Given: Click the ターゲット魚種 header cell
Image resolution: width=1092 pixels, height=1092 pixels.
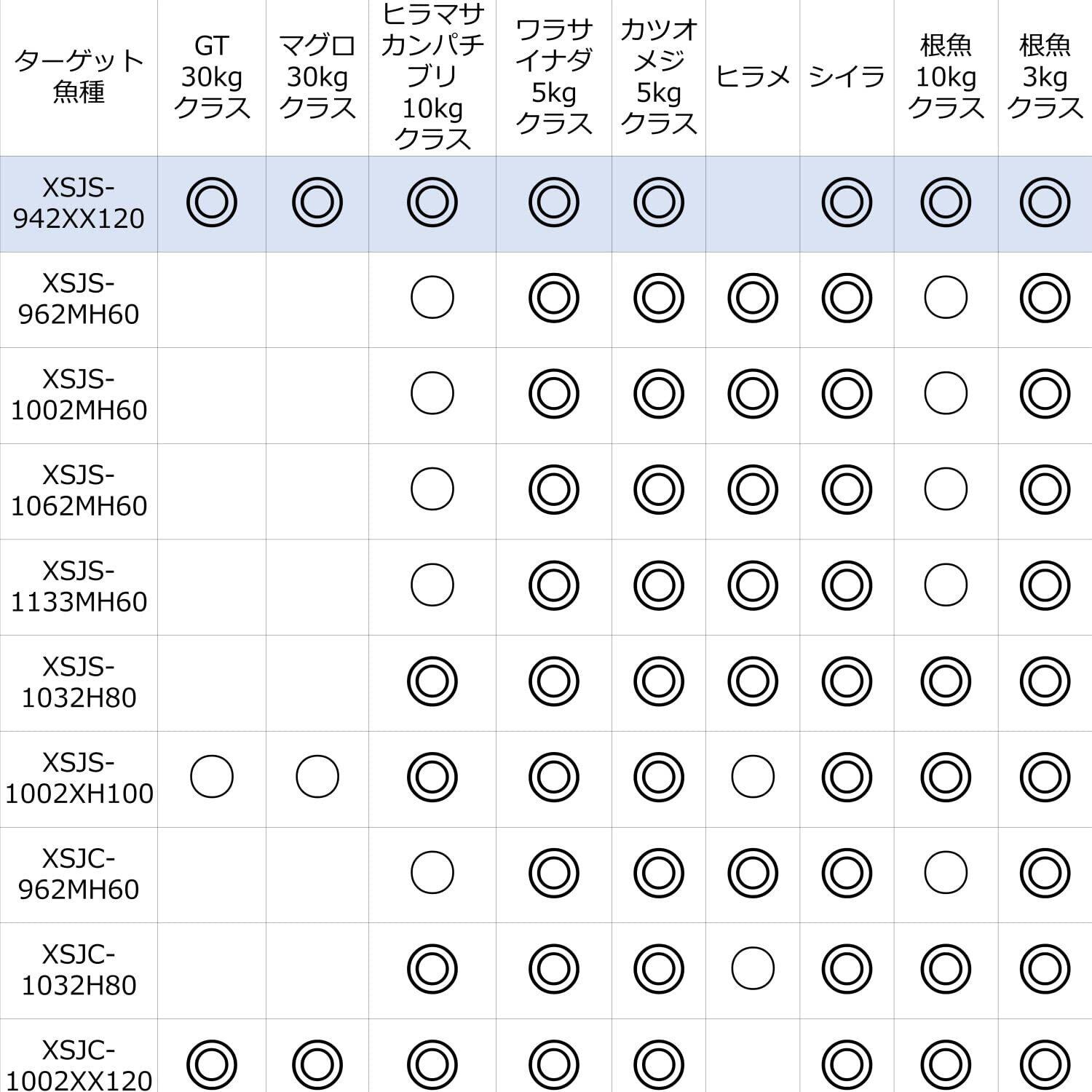Looking at the screenshot, I should (79, 76).
